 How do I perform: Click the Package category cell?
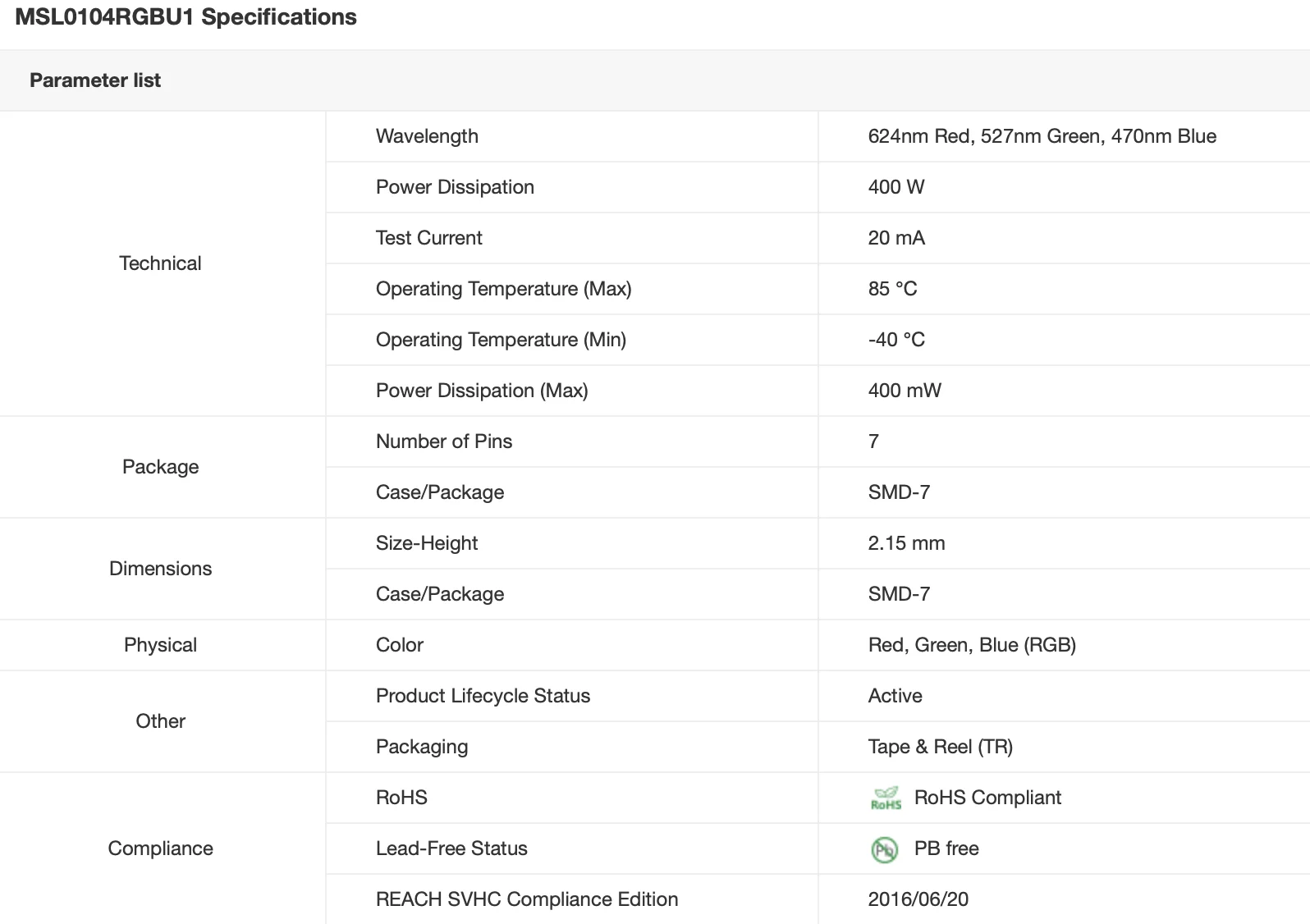160,467
